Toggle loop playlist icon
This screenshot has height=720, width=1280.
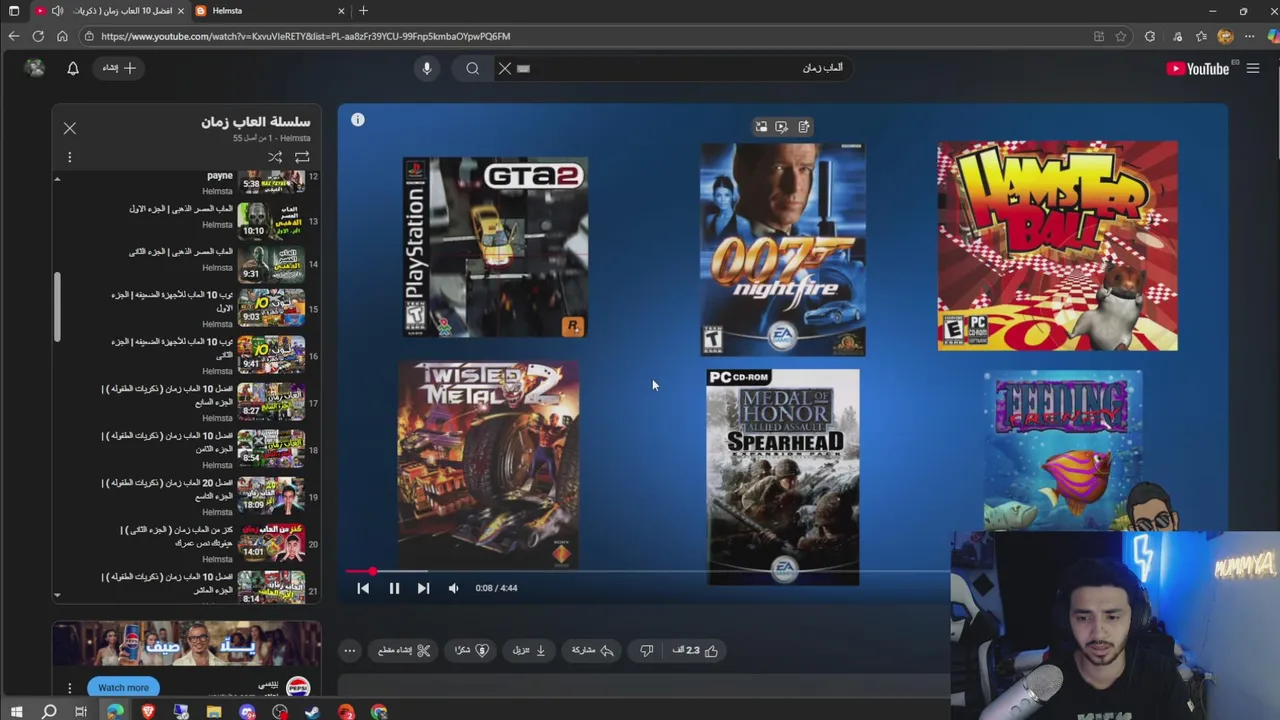[302, 157]
